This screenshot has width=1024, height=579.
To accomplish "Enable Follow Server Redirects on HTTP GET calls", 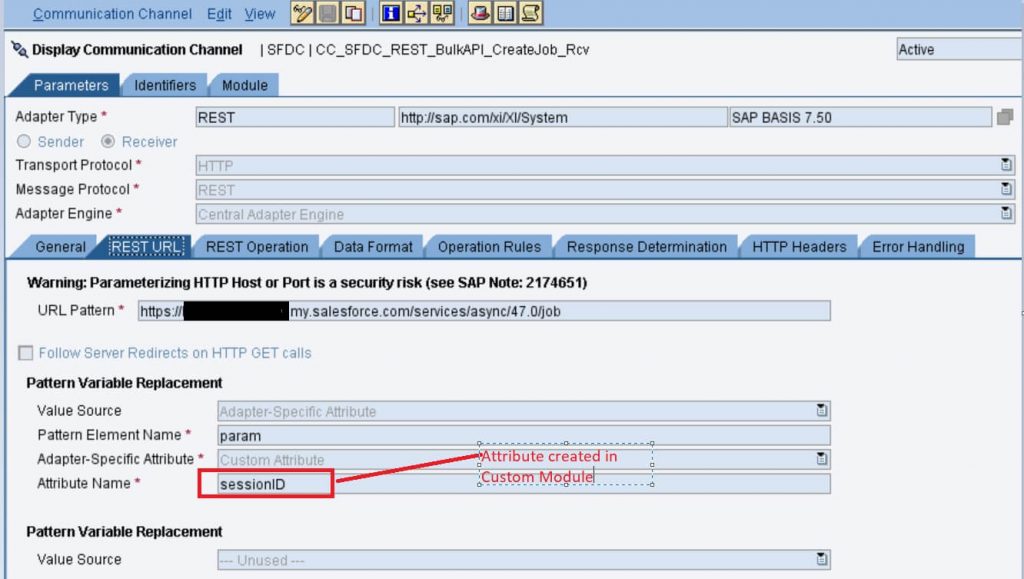I will point(25,353).
